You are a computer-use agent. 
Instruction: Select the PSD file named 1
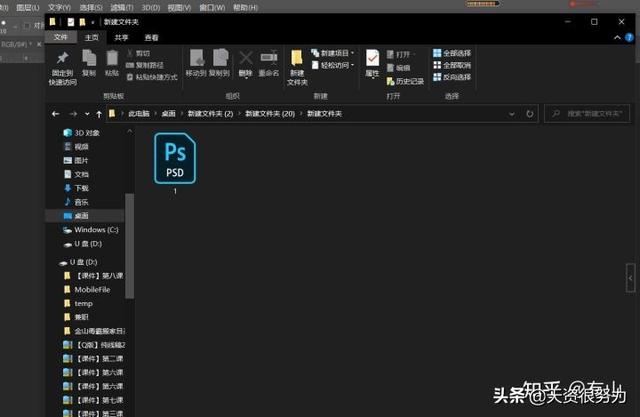(175, 163)
